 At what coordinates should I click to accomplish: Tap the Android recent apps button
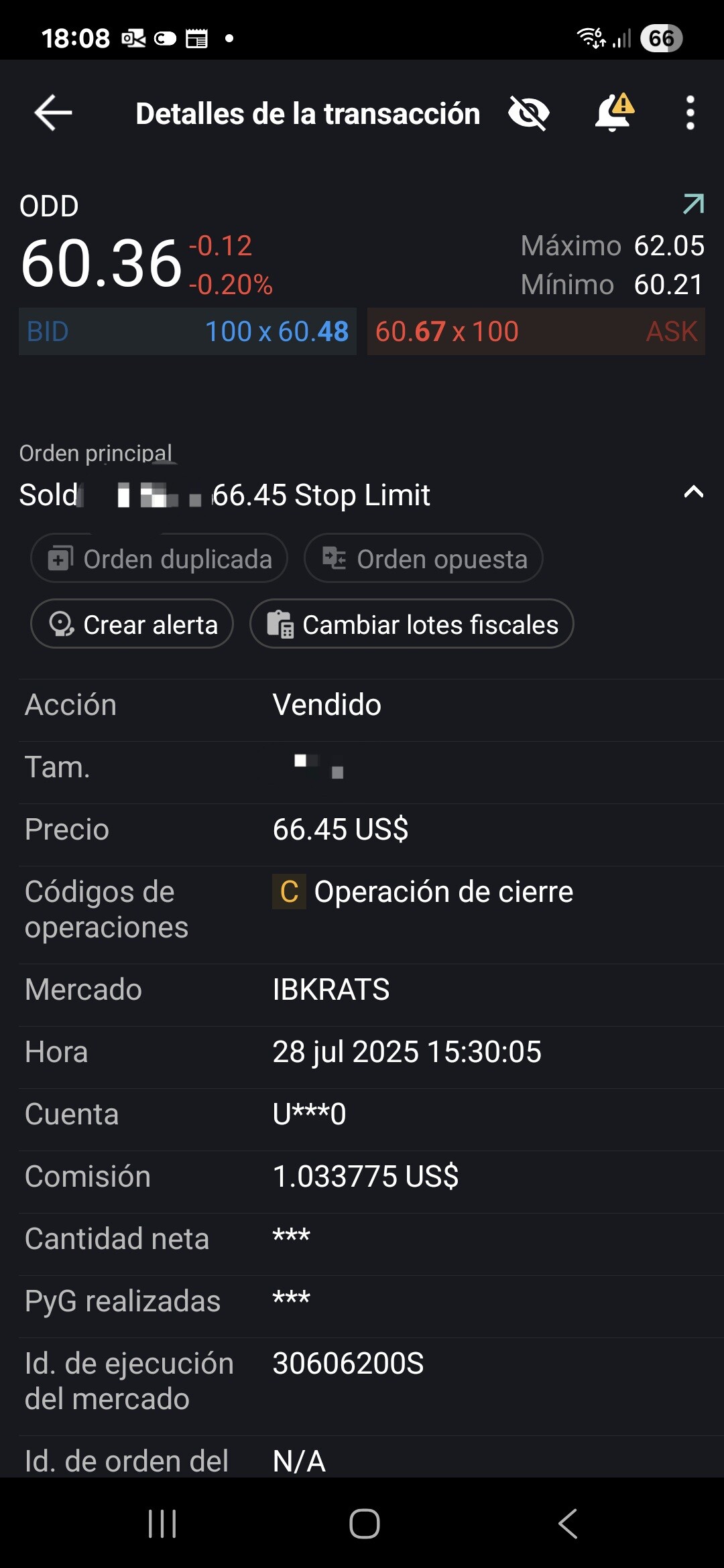162,1524
